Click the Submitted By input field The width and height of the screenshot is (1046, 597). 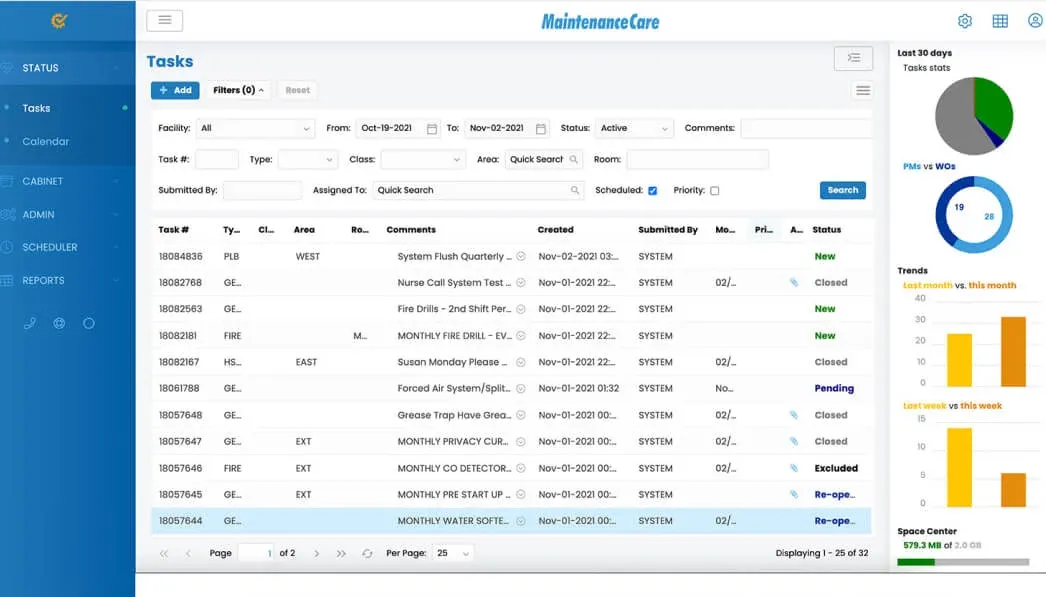click(x=262, y=190)
